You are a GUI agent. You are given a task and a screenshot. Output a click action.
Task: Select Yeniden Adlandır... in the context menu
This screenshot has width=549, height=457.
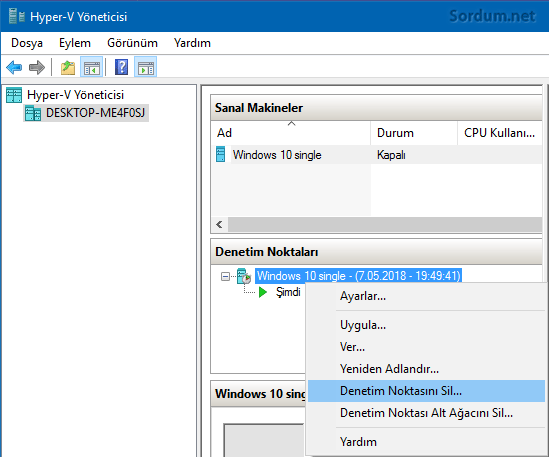426,369
